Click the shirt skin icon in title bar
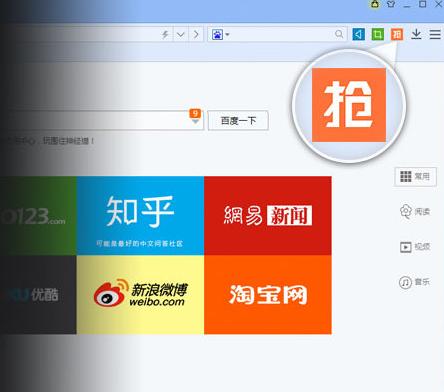Screen dimensions: 444x392 (x=391, y=4)
